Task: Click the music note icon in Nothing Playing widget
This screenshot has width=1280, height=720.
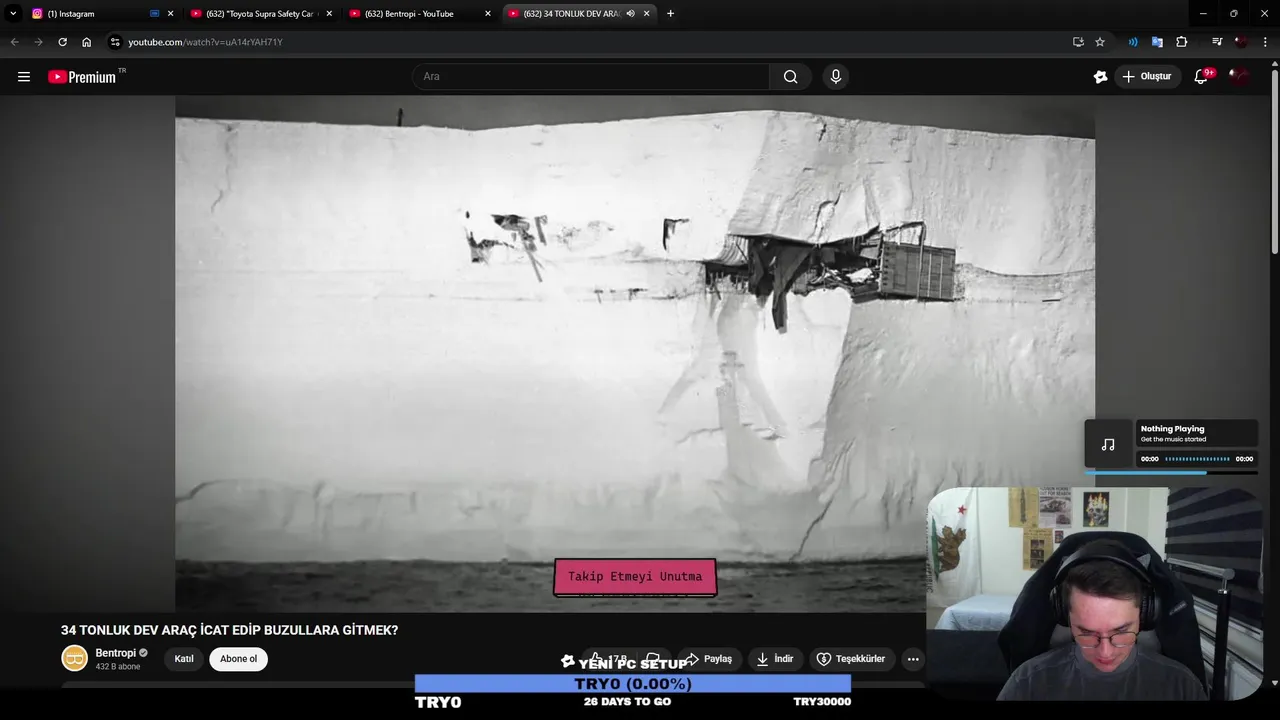Action: (x=1108, y=444)
